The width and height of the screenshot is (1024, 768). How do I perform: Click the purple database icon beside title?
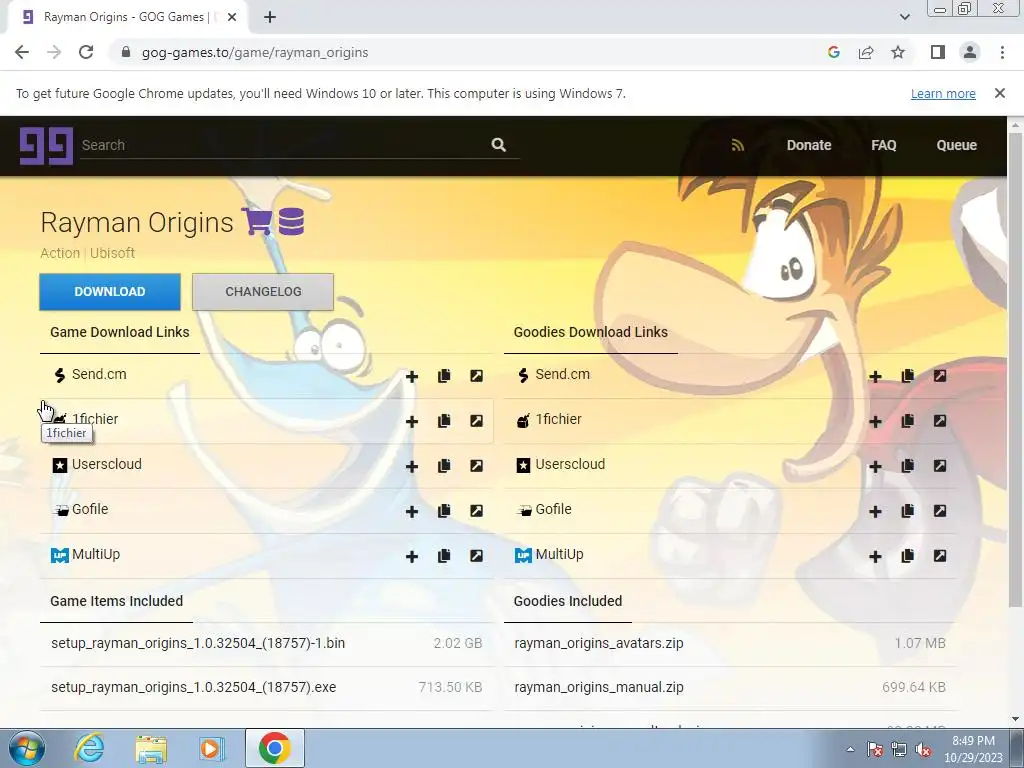click(291, 221)
